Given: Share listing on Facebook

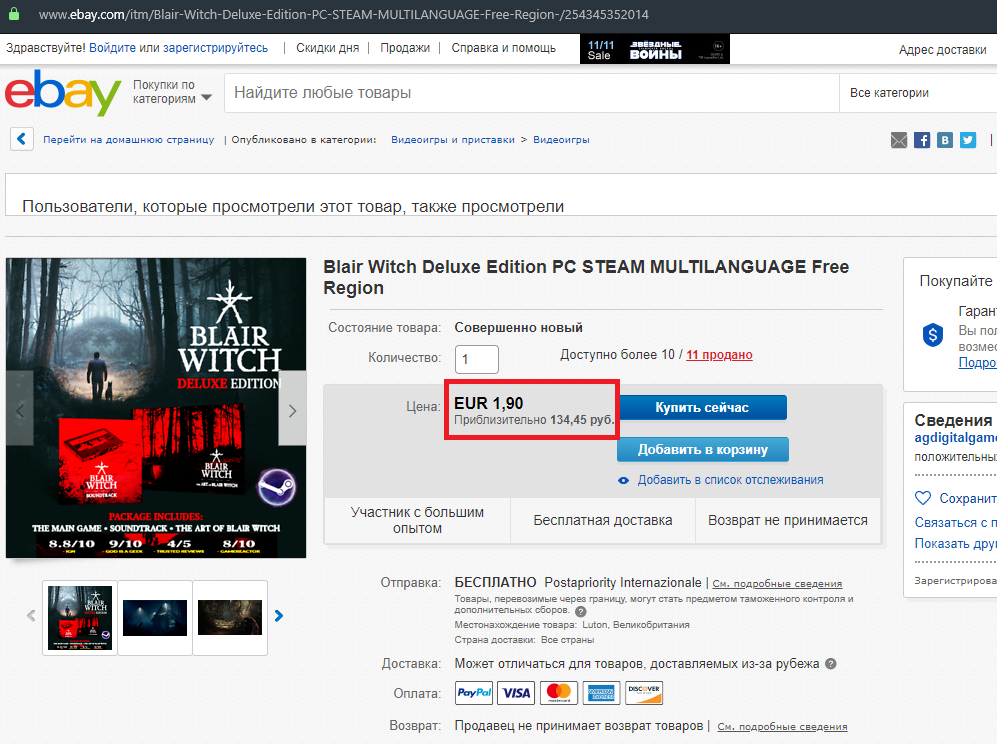Looking at the screenshot, I should (922, 140).
